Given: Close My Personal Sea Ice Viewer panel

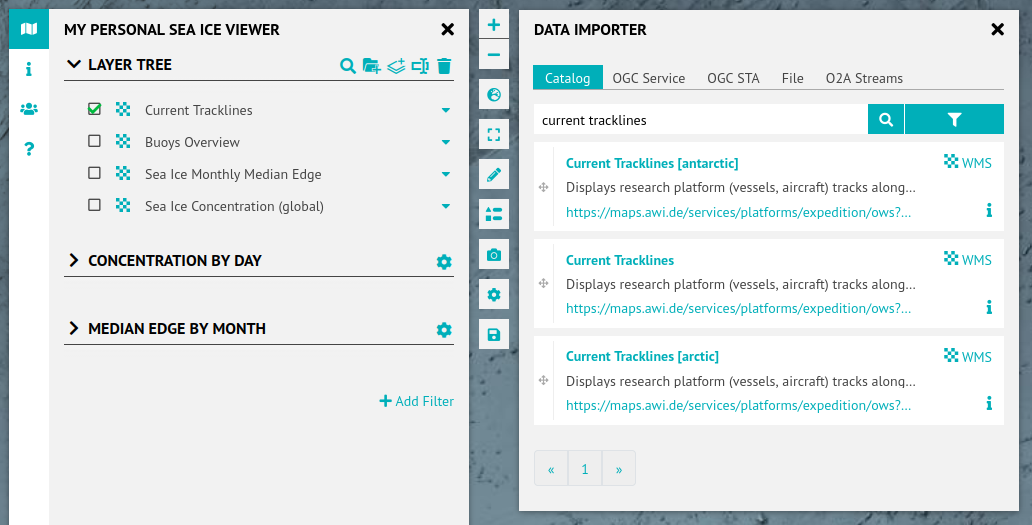Looking at the screenshot, I should [448, 29].
